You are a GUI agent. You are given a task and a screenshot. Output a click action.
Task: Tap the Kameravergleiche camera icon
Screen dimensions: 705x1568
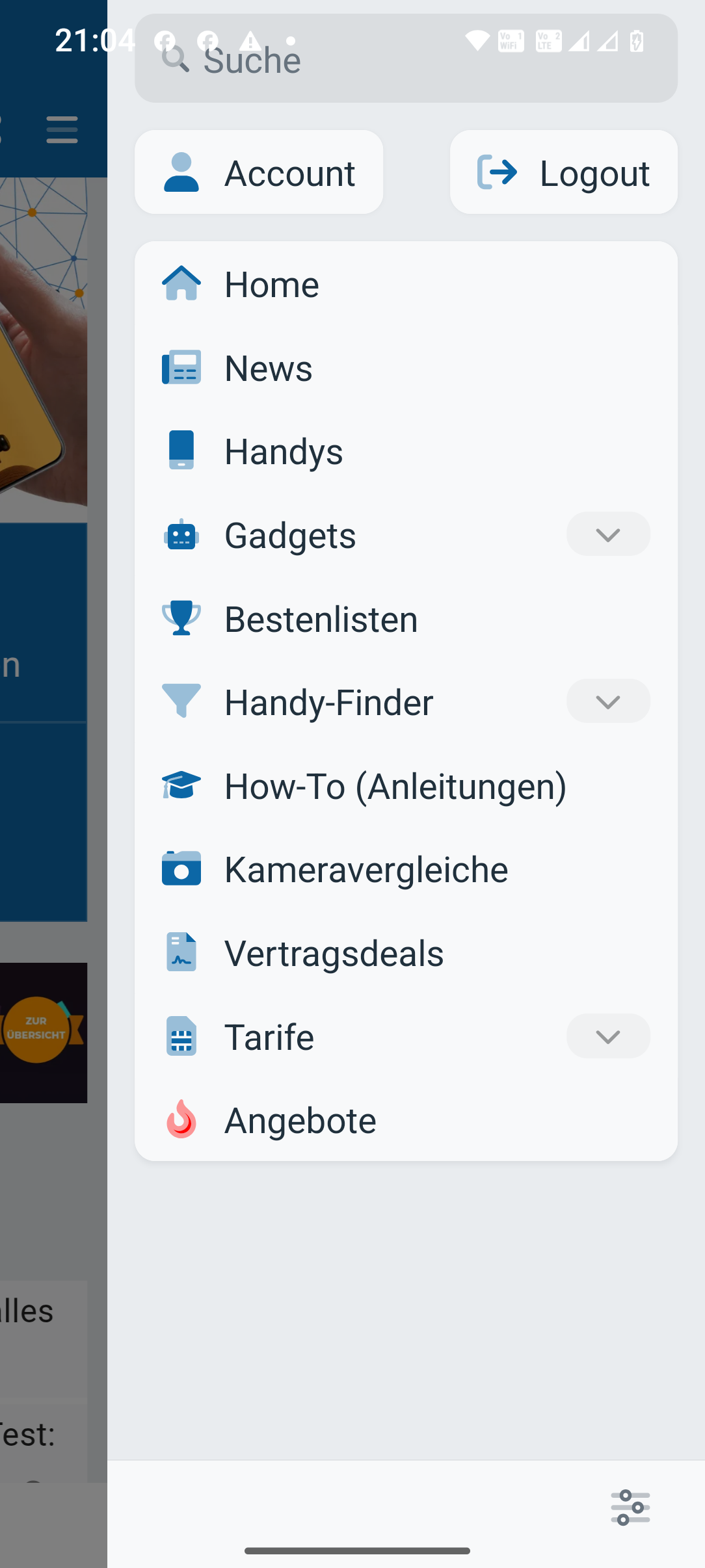[x=181, y=869]
